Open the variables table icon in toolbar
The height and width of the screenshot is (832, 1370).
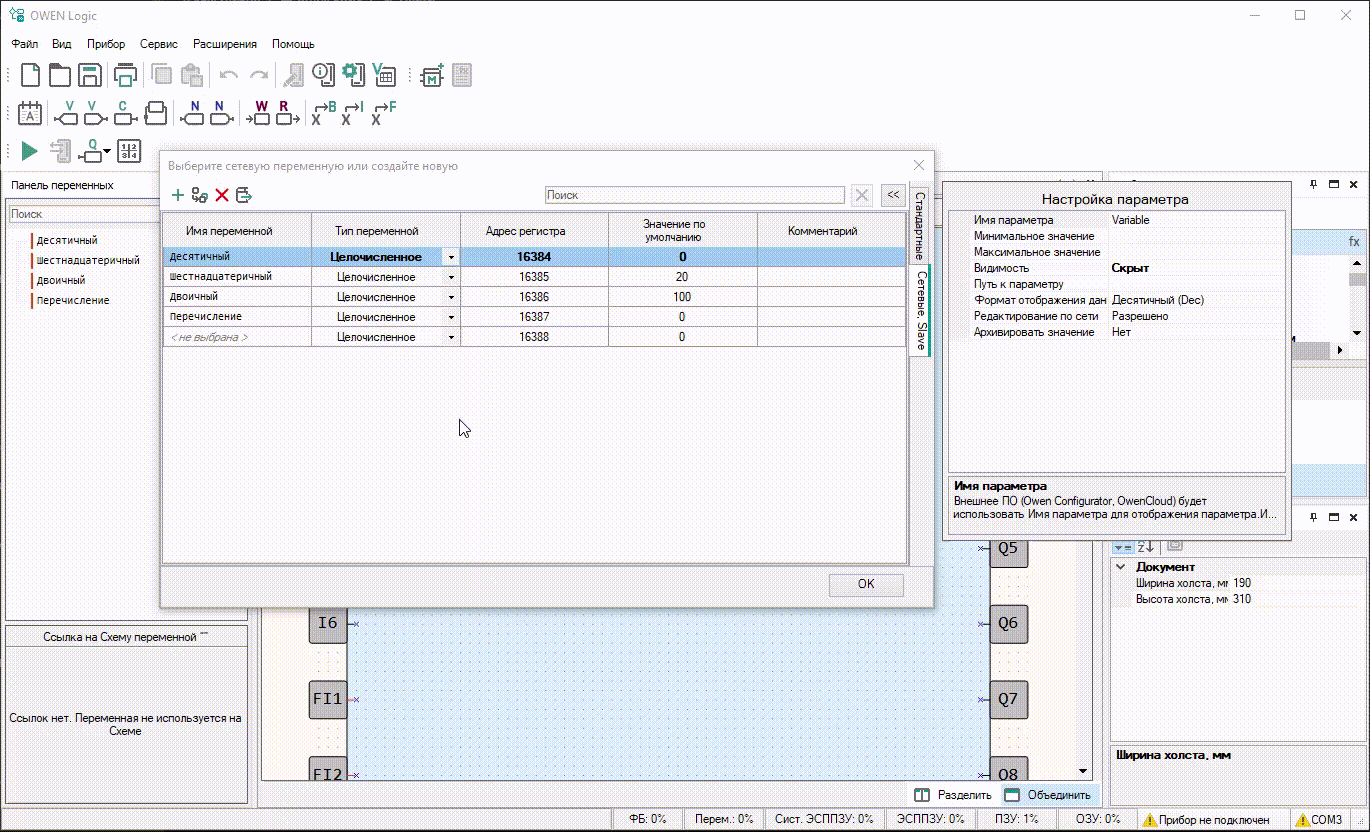[384, 75]
